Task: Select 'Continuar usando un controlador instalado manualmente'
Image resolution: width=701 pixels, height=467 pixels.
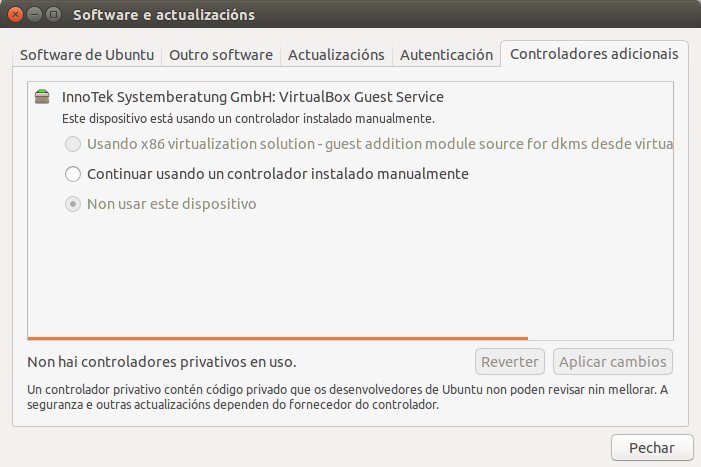Action: pos(73,174)
